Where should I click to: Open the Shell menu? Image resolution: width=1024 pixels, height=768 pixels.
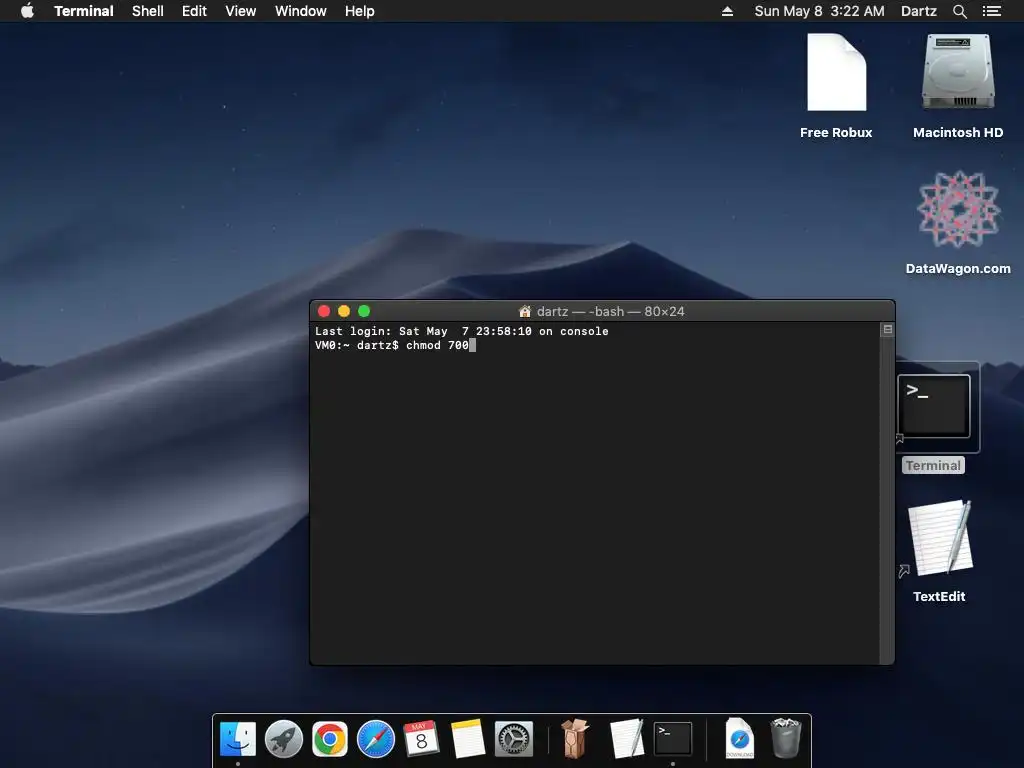pyautogui.click(x=148, y=11)
